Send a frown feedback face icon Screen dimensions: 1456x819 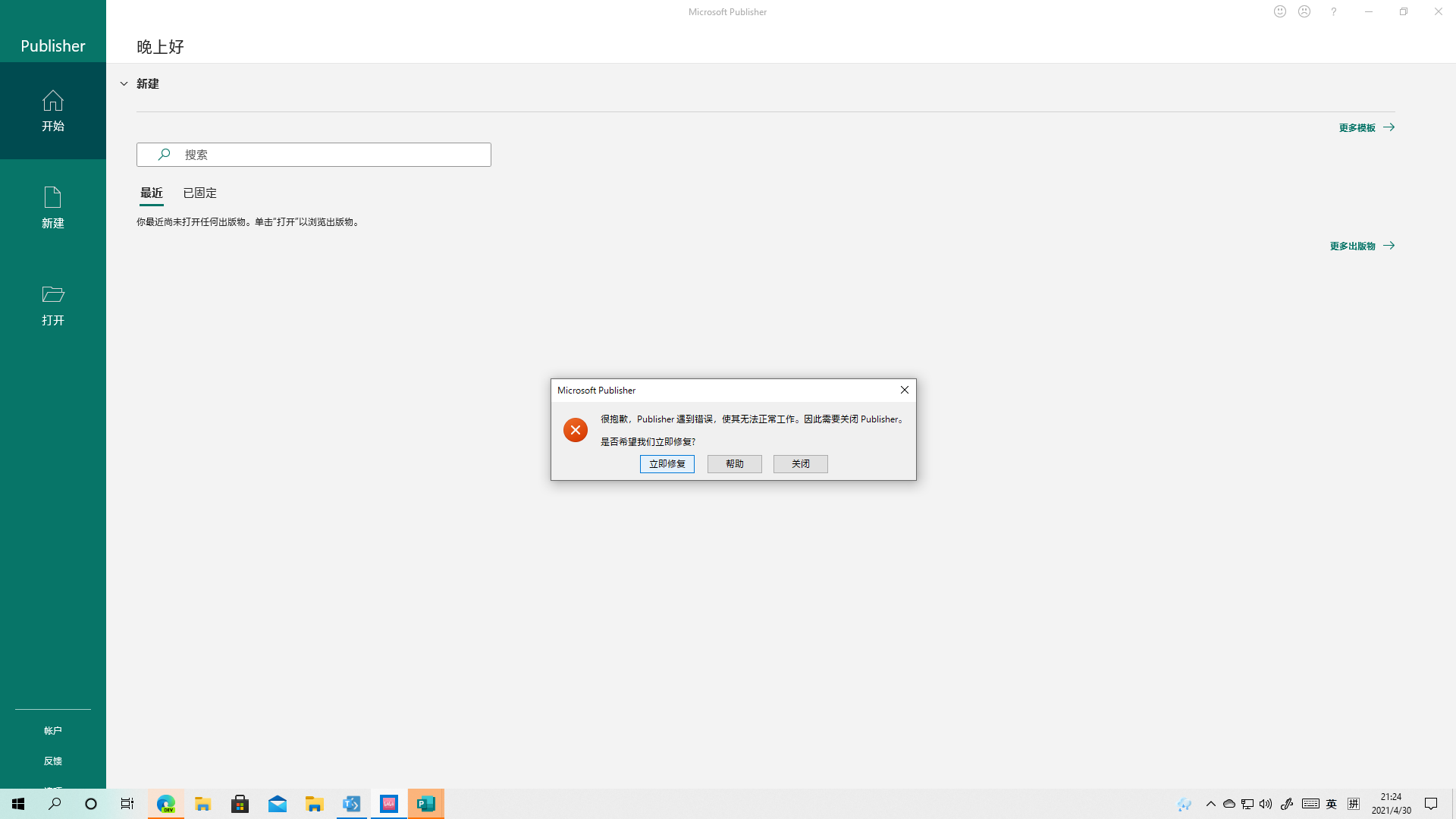coord(1304,11)
